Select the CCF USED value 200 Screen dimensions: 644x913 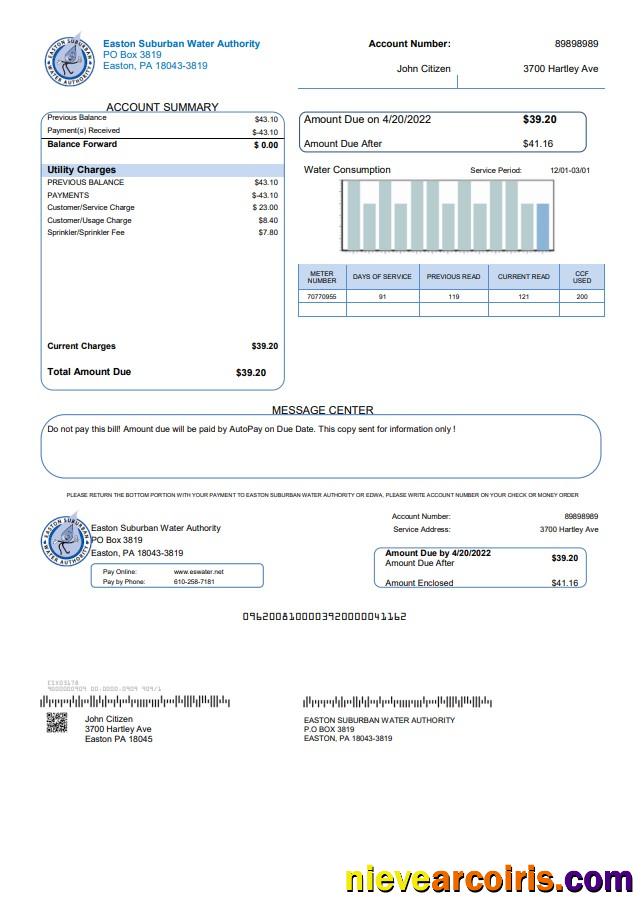click(x=581, y=296)
